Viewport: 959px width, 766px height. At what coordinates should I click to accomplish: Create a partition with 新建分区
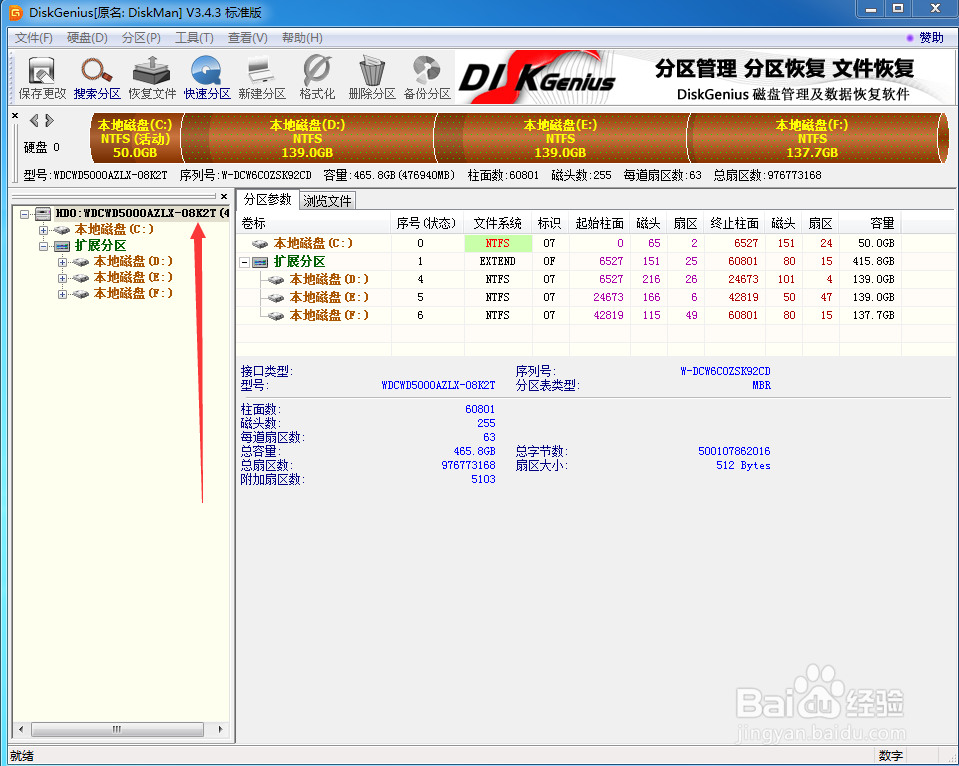coord(262,78)
